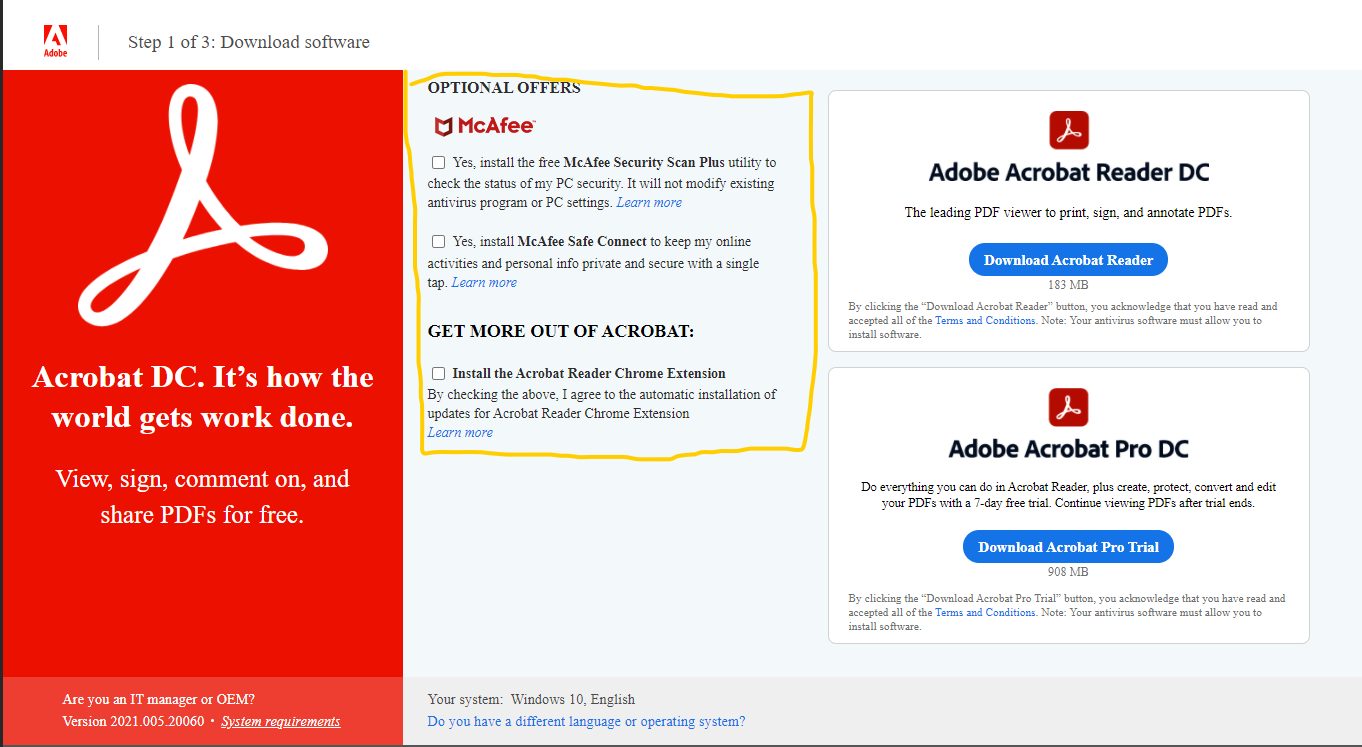Click Do you have a different language or operating system

click(x=586, y=721)
